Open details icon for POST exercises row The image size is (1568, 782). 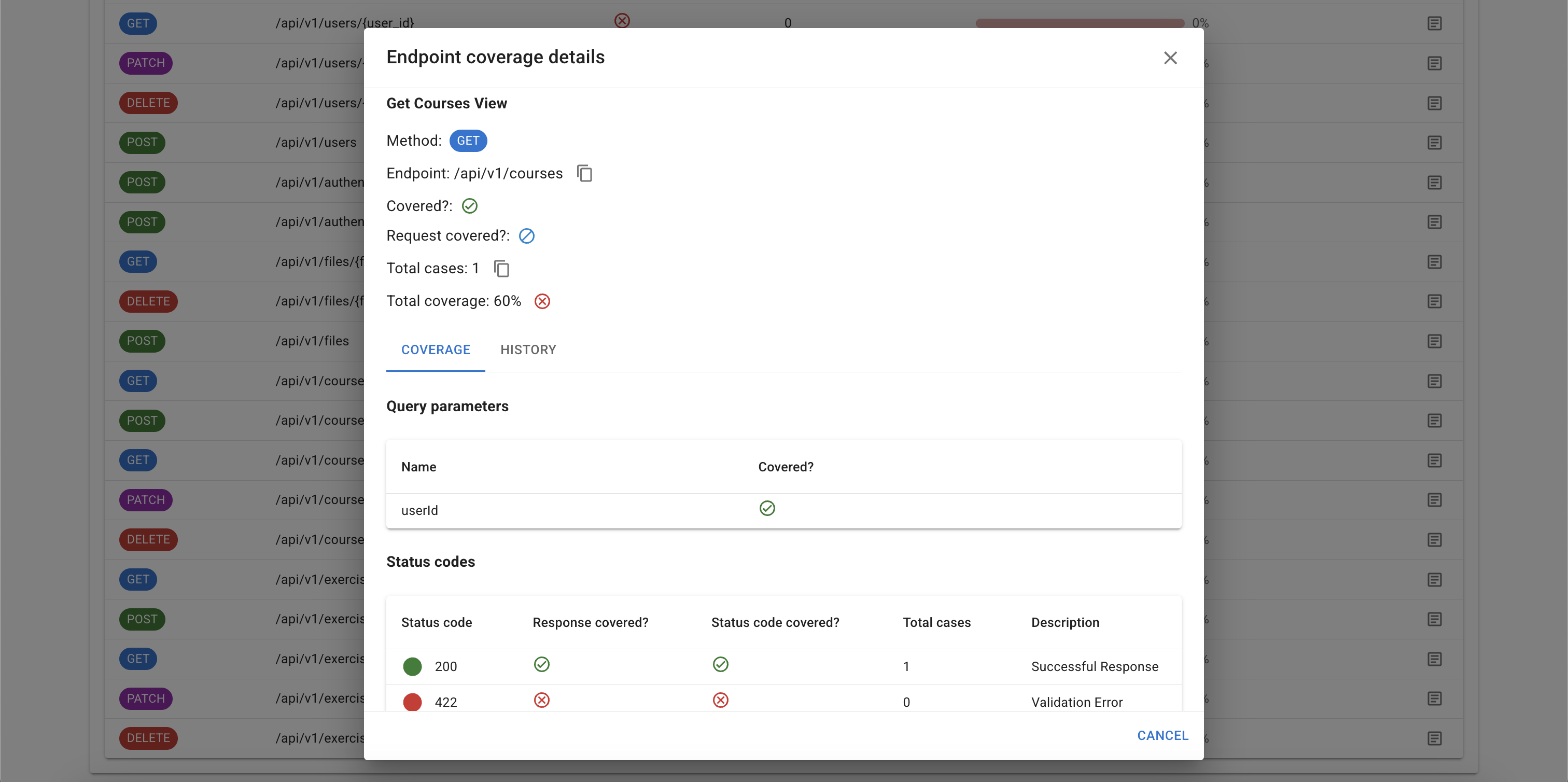point(1434,619)
